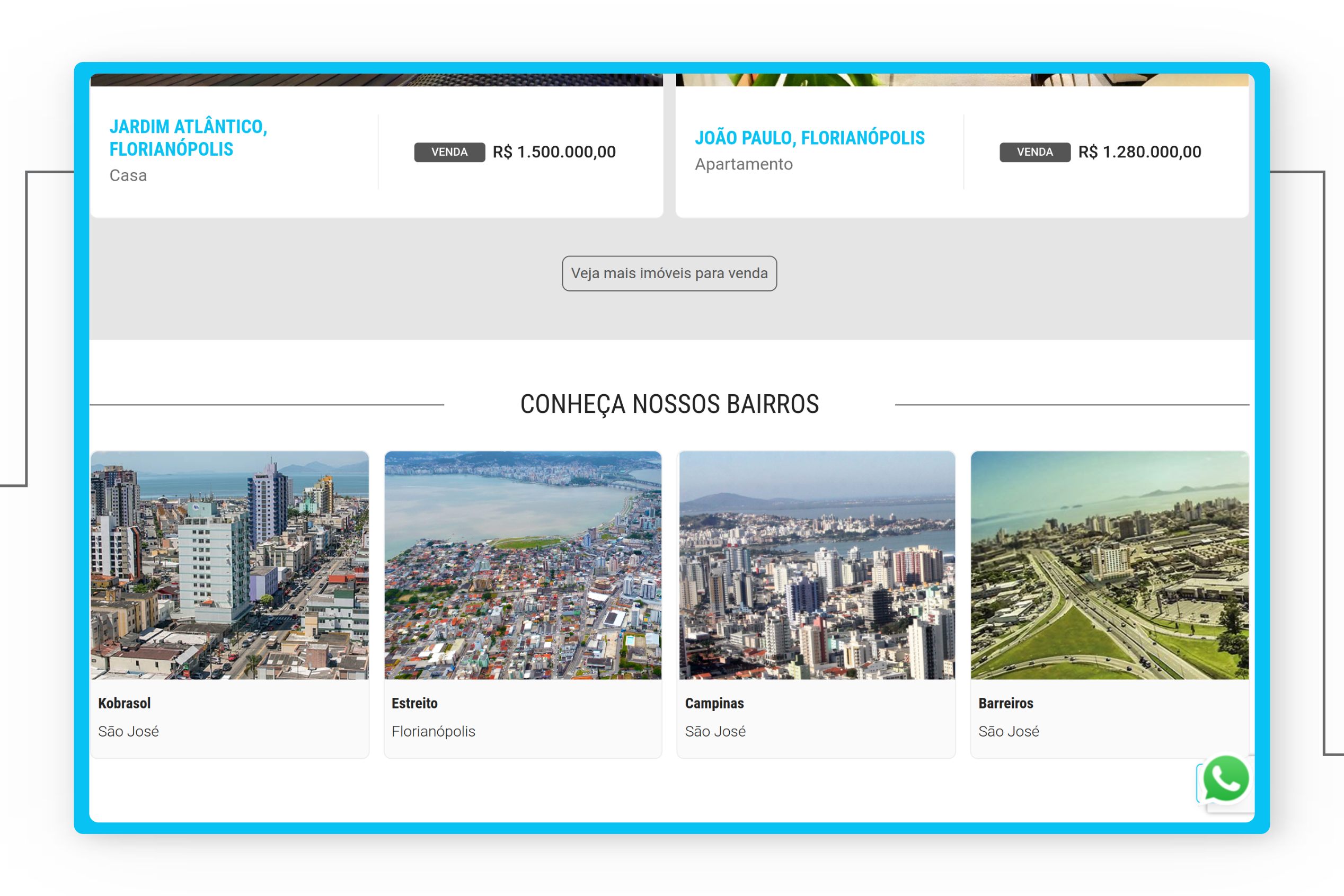Open the WhatsApp chat icon
This screenshot has height=896, width=1344.
point(1225,779)
